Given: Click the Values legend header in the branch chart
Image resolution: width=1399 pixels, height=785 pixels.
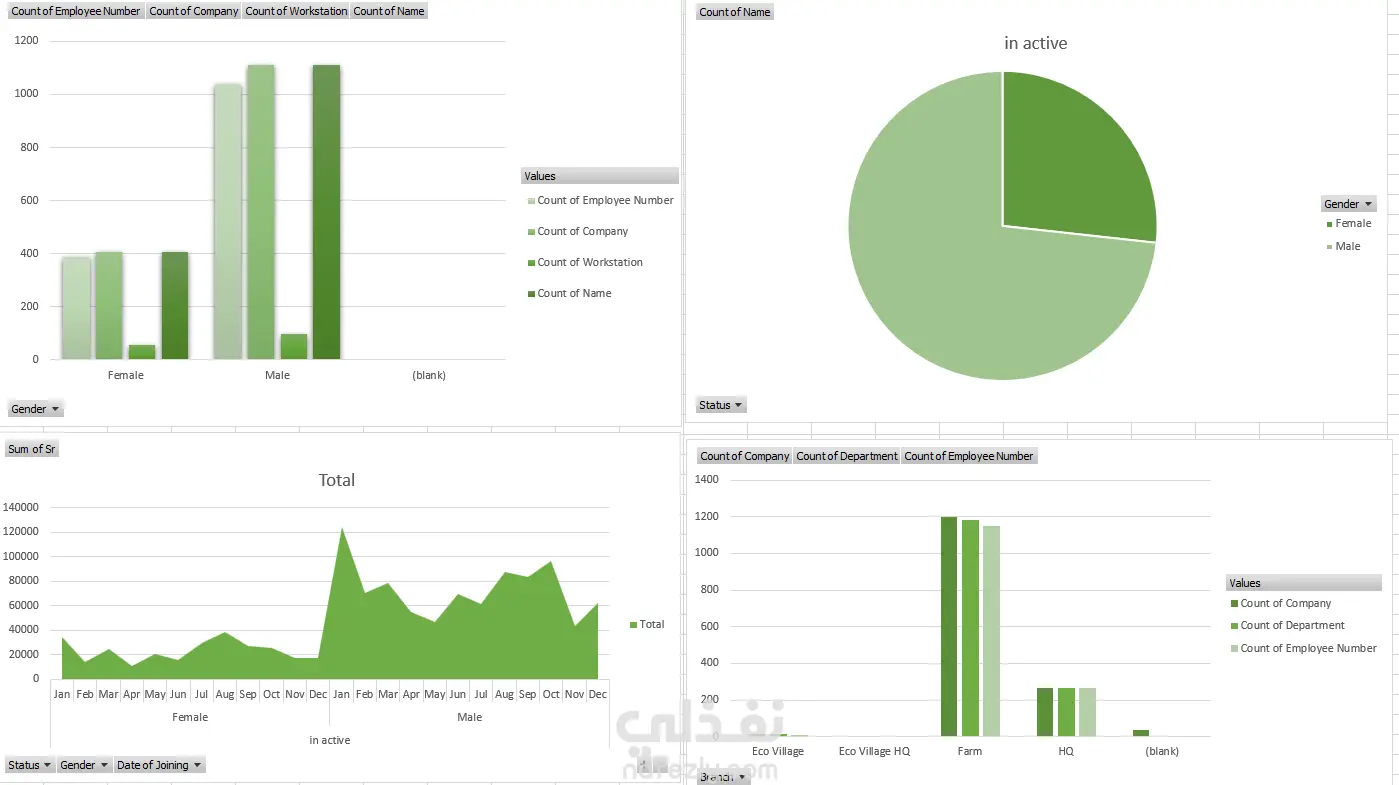Looking at the screenshot, I should pyautogui.click(x=1304, y=583).
